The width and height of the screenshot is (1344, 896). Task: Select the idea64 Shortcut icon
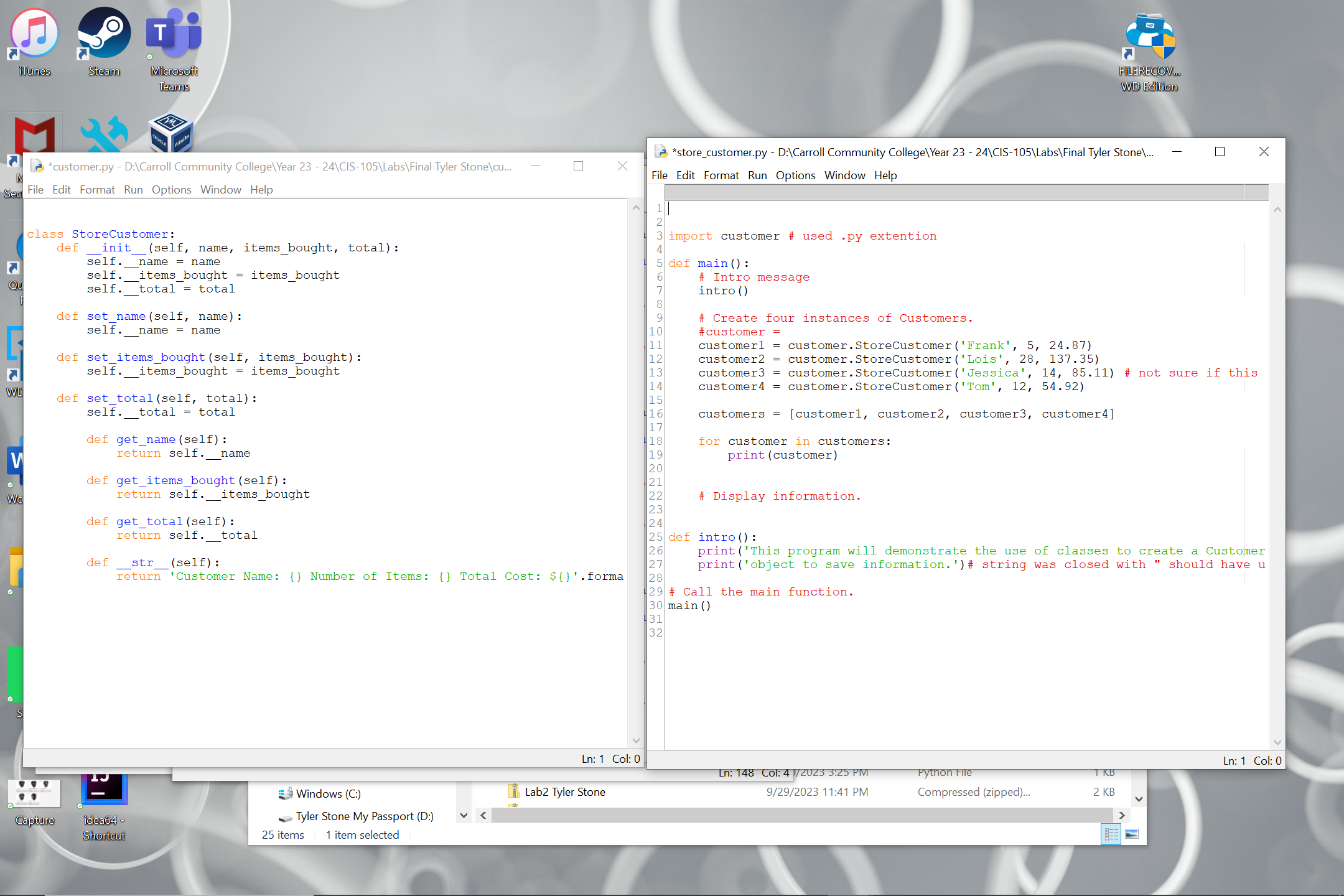(x=104, y=791)
